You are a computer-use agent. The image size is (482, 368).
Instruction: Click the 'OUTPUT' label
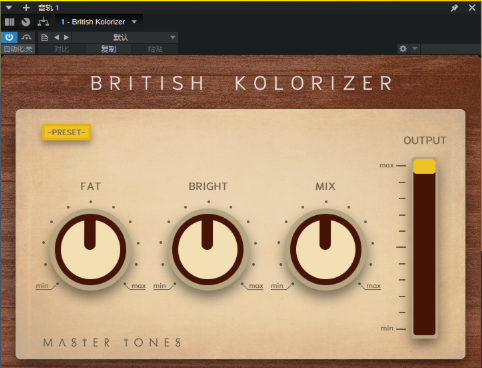pos(425,140)
